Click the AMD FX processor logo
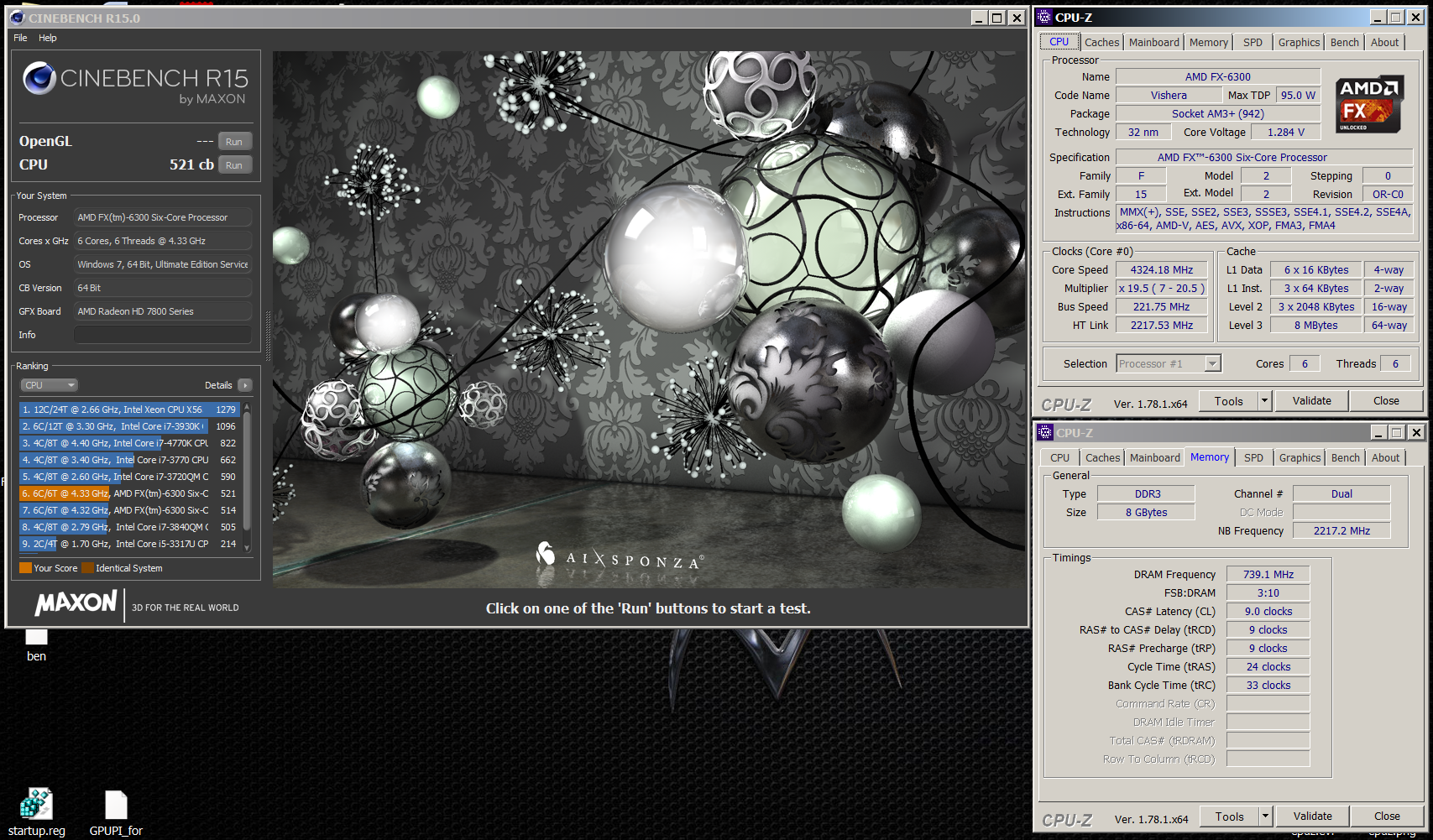 (1369, 104)
